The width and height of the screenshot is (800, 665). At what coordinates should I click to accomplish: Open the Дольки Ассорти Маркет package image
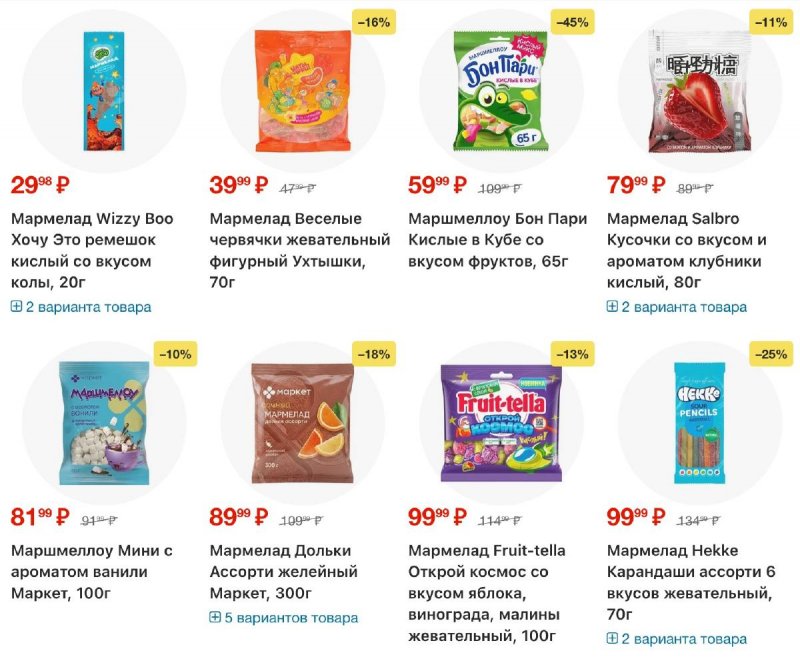pos(303,423)
